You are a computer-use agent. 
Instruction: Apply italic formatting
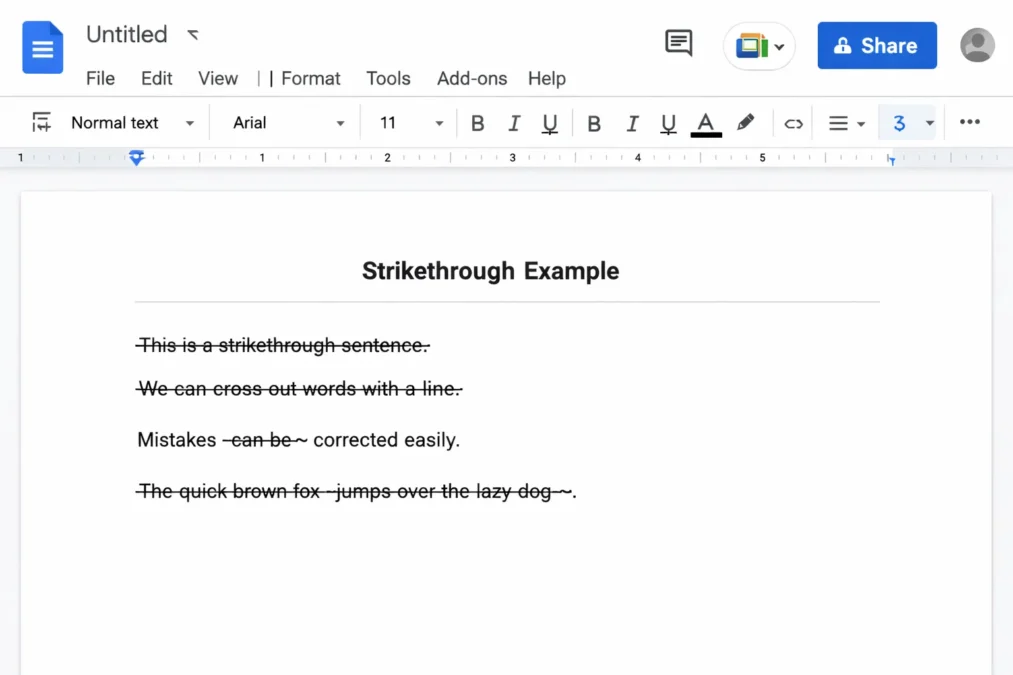(x=514, y=122)
